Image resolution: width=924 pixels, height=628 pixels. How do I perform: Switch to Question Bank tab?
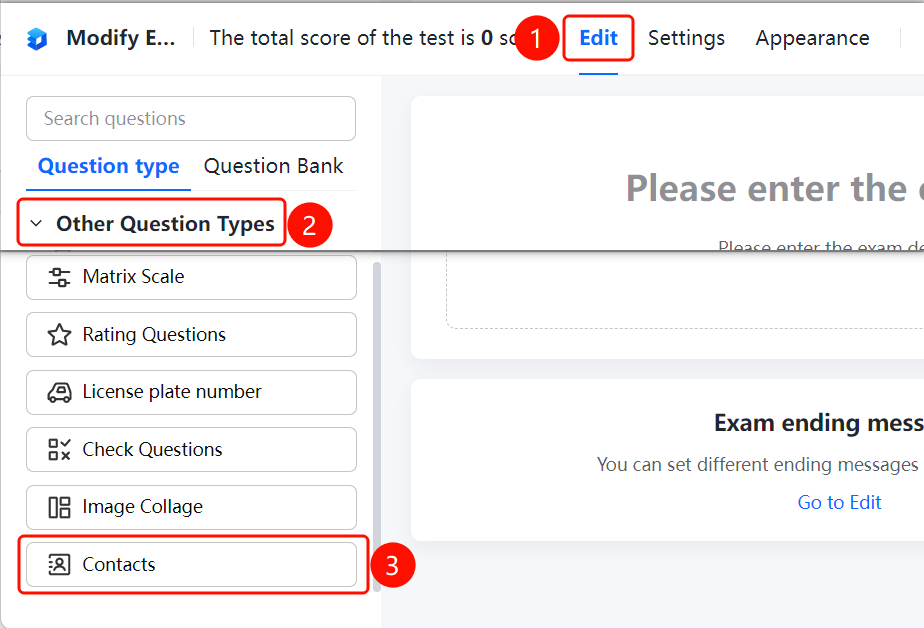tap(273, 166)
